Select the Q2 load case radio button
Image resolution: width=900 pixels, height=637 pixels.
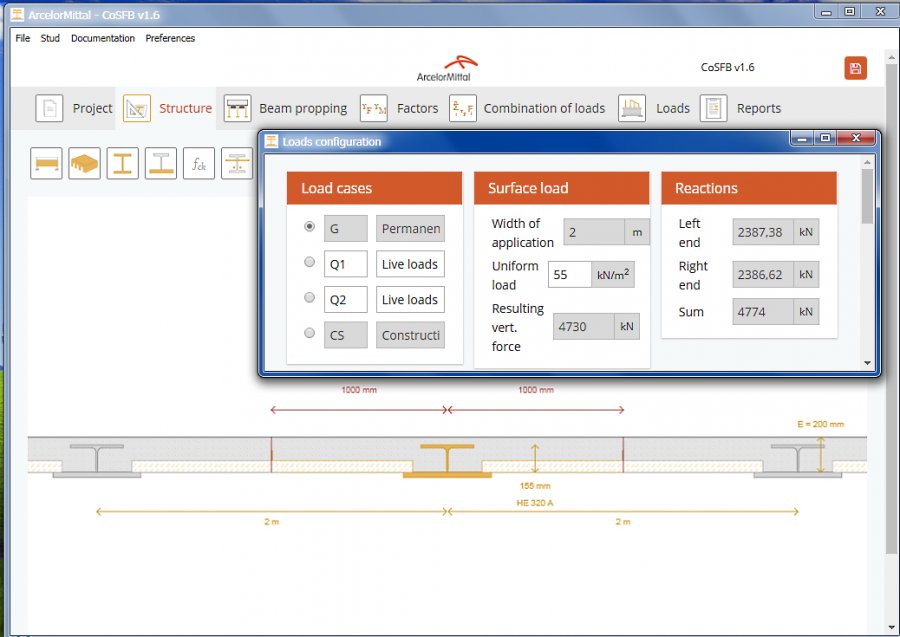309,297
